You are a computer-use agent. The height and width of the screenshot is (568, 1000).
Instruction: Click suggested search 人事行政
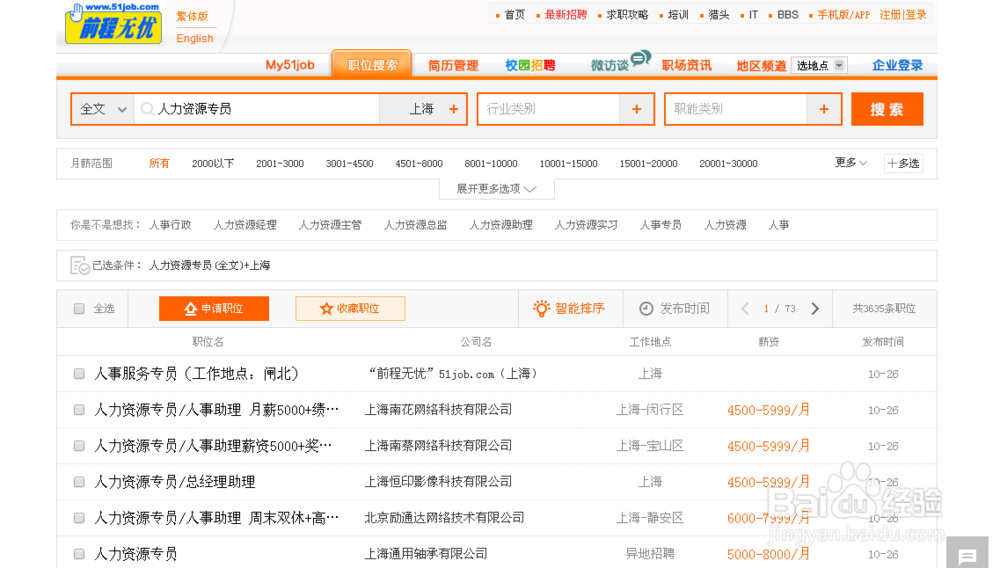coord(170,225)
